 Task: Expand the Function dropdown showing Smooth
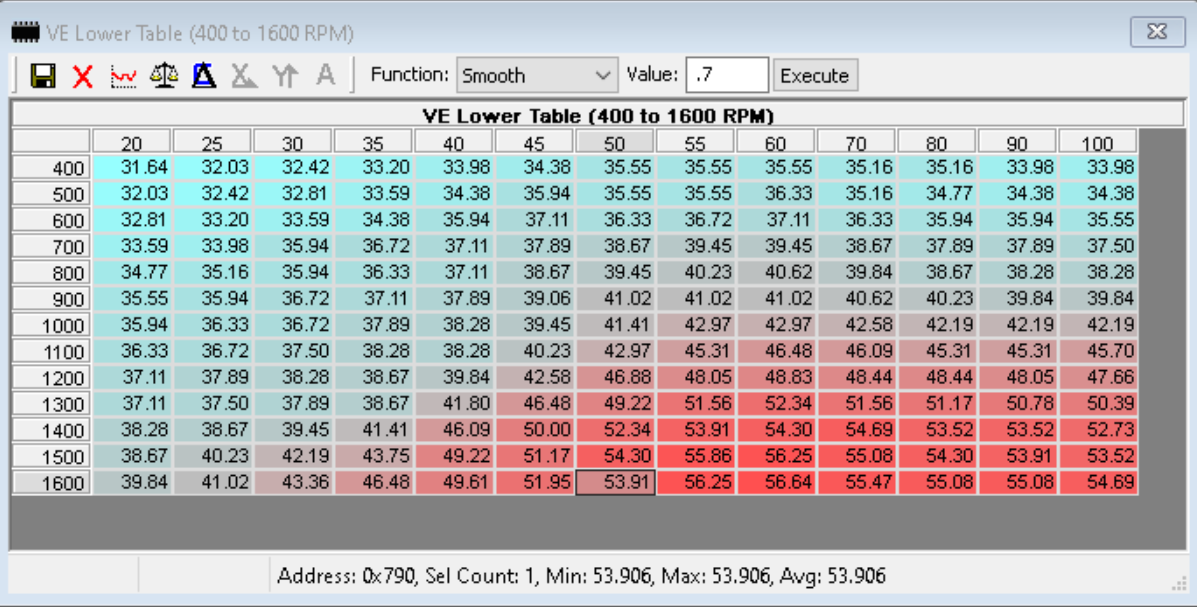pyautogui.click(x=537, y=76)
